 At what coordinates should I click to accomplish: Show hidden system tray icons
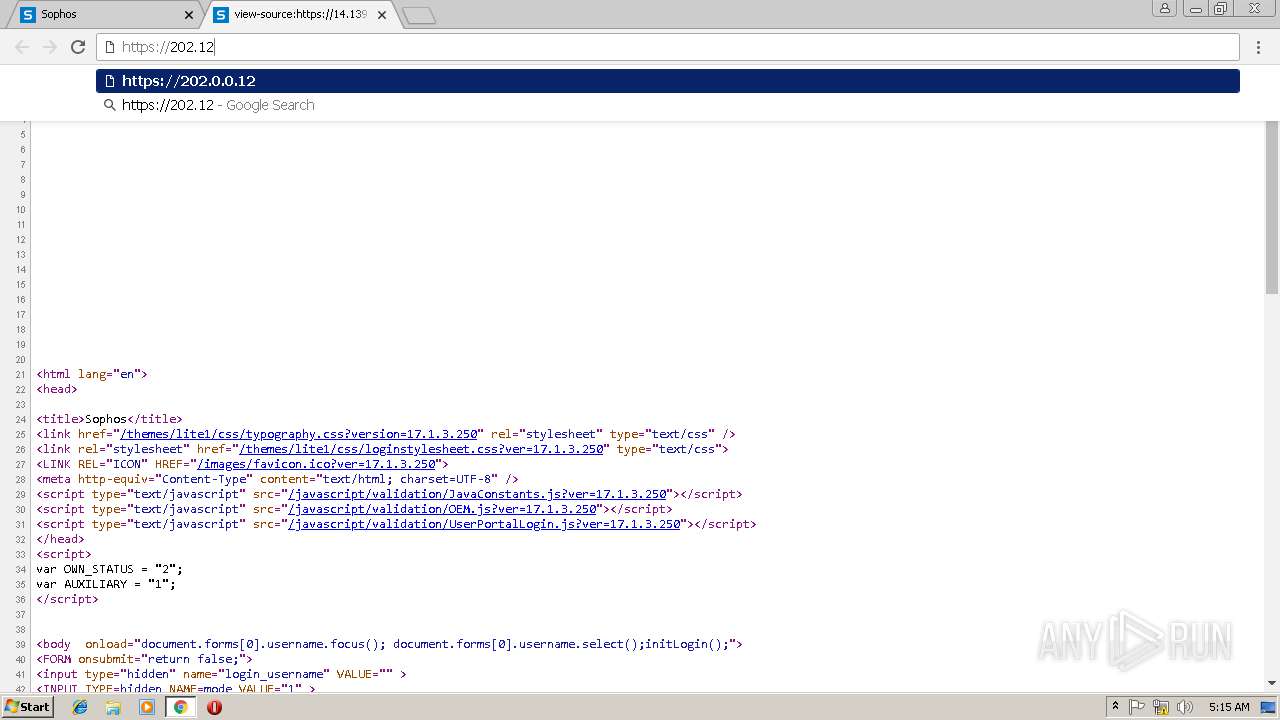pyautogui.click(x=1115, y=707)
